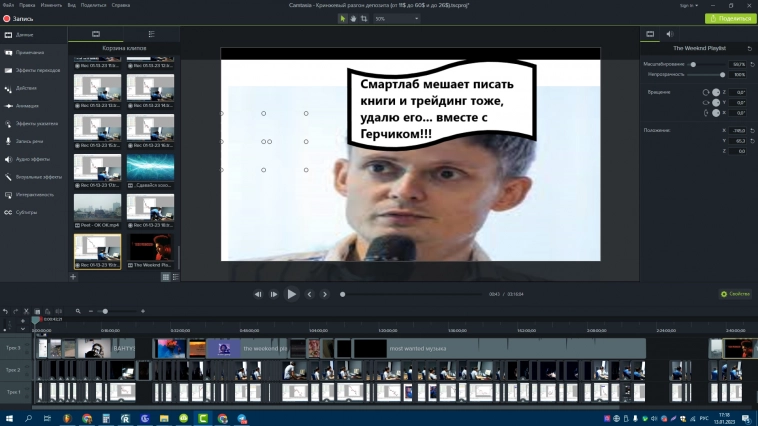The height and width of the screenshot is (426, 758).
Task: Open the Действия behaviors panel
Action: pyautogui.click(x=34, y=88)
